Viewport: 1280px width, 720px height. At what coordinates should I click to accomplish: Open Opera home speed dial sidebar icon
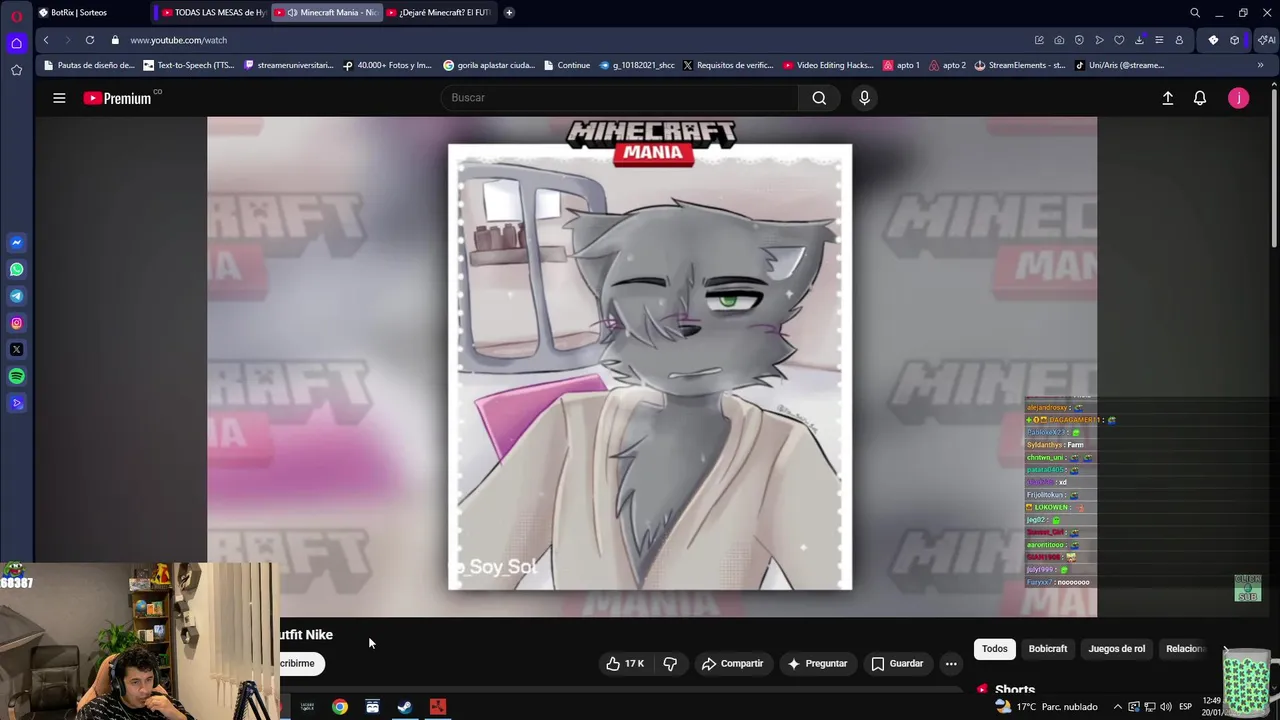pyautogui.click(x=16, y=43)
